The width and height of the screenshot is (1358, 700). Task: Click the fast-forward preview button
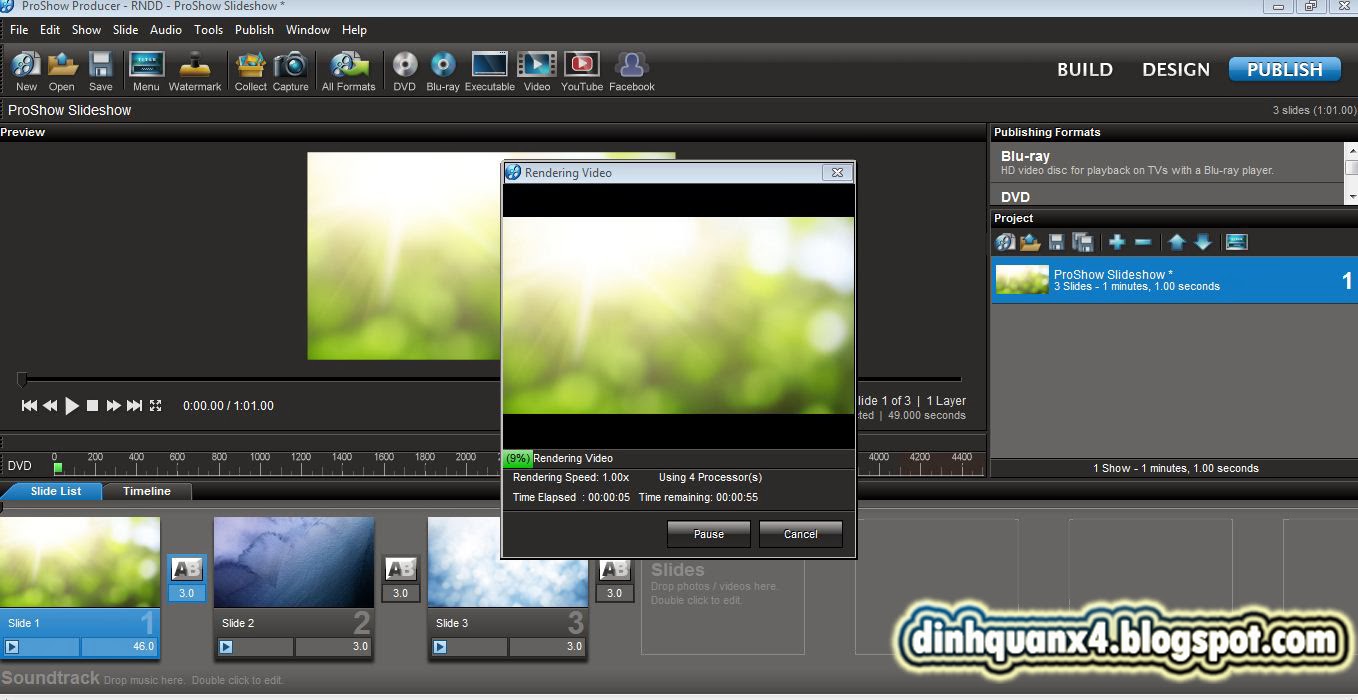[x=113, y=405]
